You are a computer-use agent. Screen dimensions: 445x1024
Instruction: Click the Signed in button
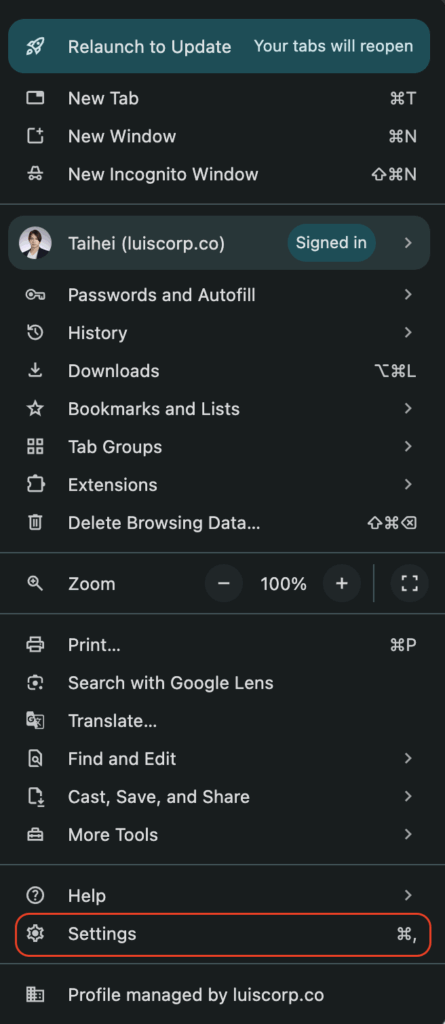coord(331,243)
